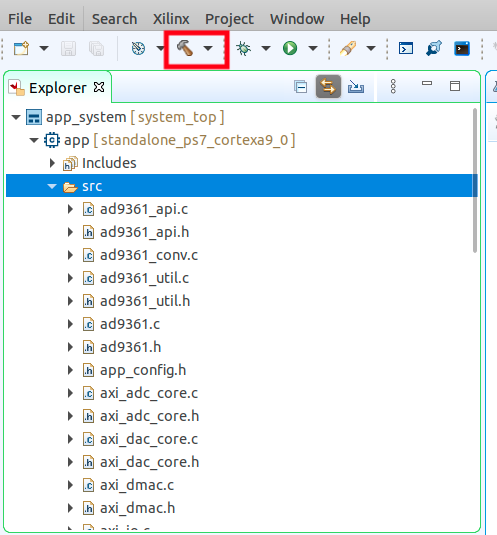Screen dimensions: 497x535
Task: Select the Explorer view tab
Action: 57,88
